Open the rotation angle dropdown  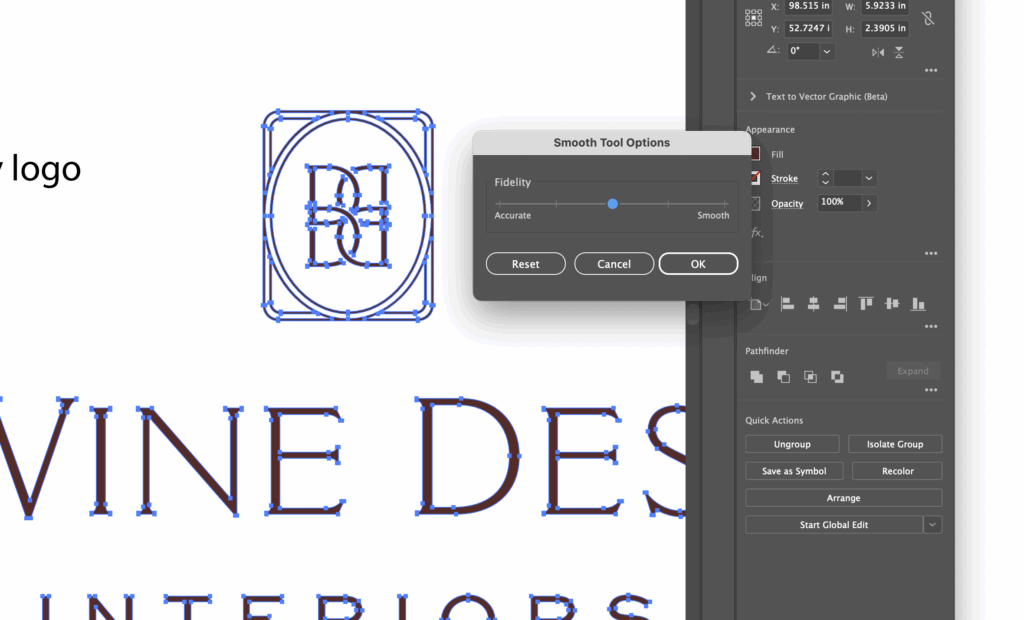tap(827, 52)
